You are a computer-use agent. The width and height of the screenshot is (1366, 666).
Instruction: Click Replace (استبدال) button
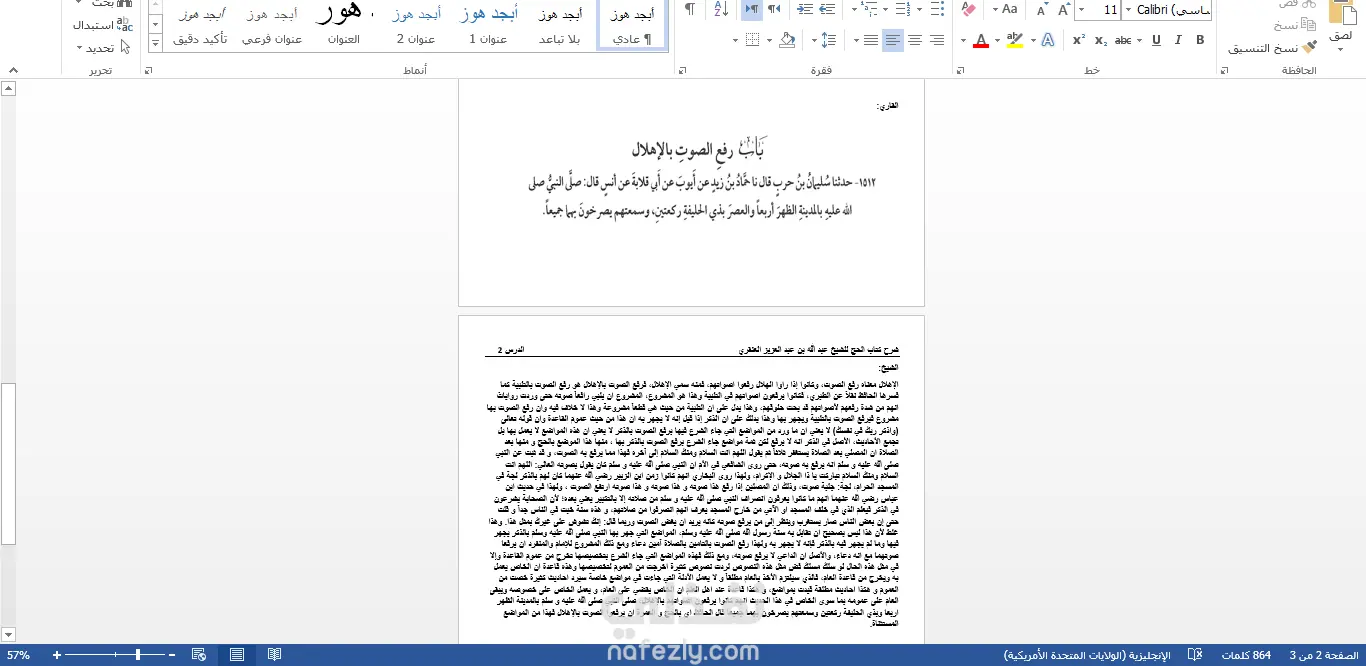point(102,25)
